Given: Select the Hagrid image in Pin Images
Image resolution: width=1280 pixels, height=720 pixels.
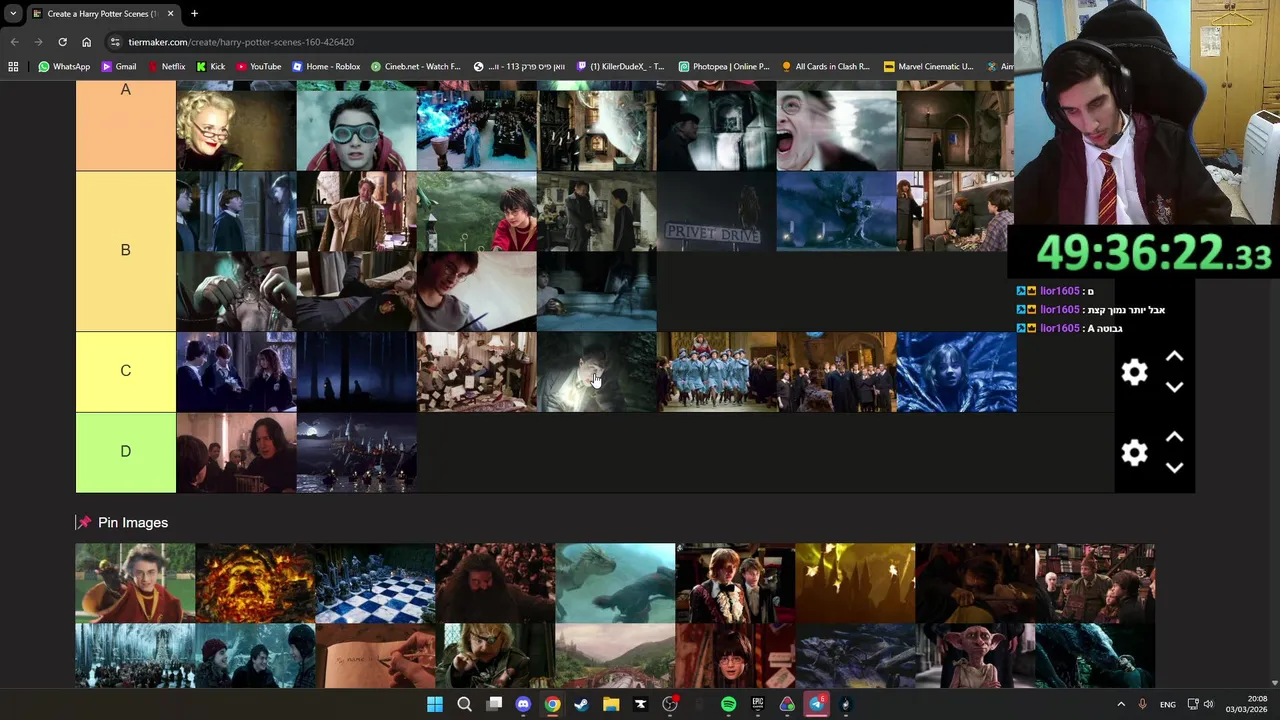Looking at the screenshot, I should click(495, 583).
